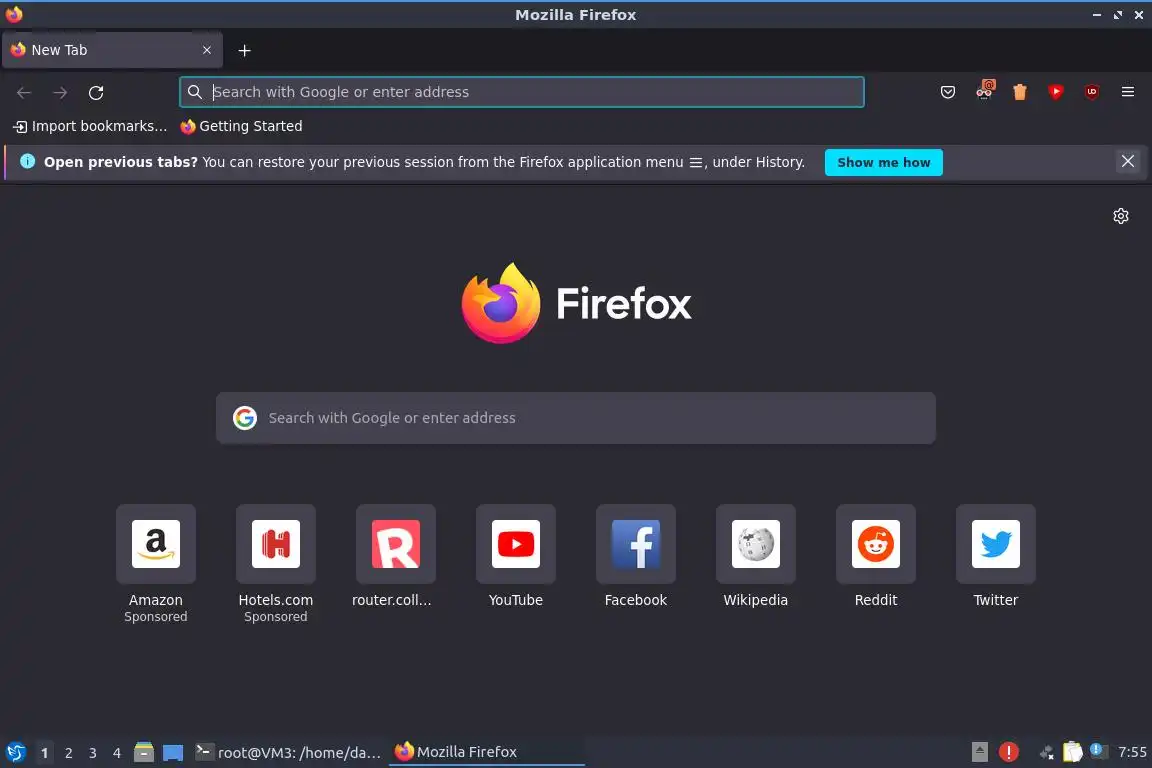Click the orange trash can extension icon
This screenshot has width=1152, height=768.
tap(1020, 92)
